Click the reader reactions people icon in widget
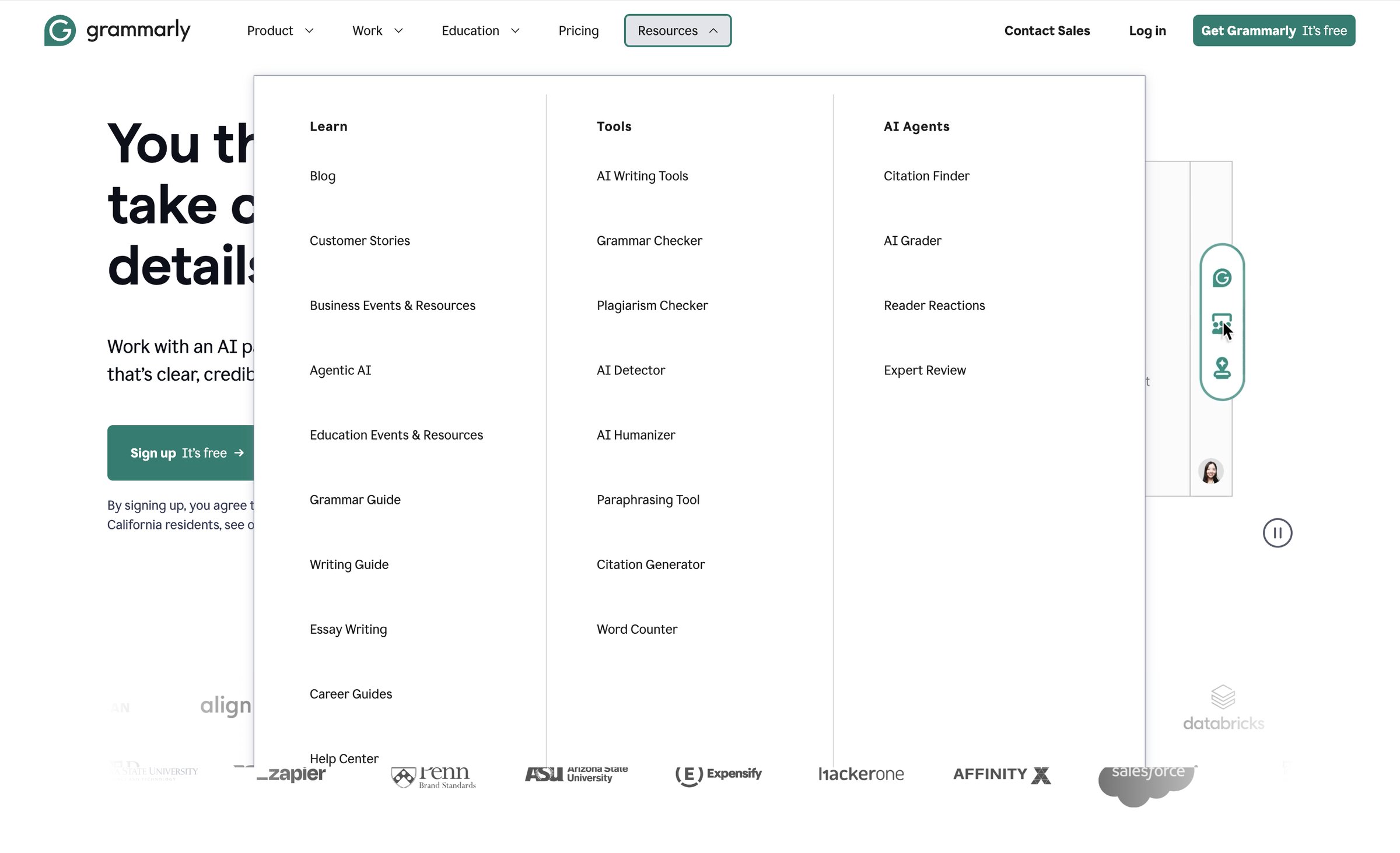This screenshot has width=1400, height=853. (1221, 324)
